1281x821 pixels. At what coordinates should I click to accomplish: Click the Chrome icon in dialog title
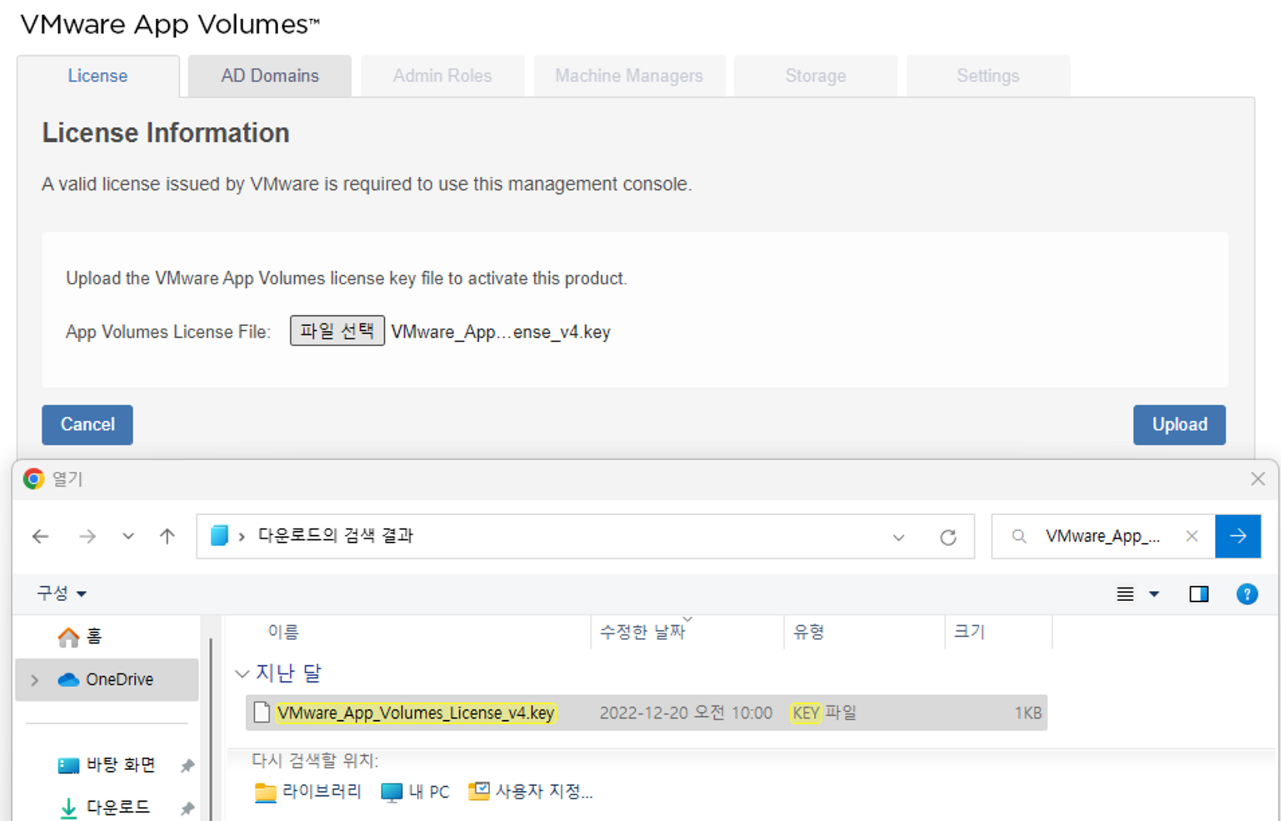(34, 479)
